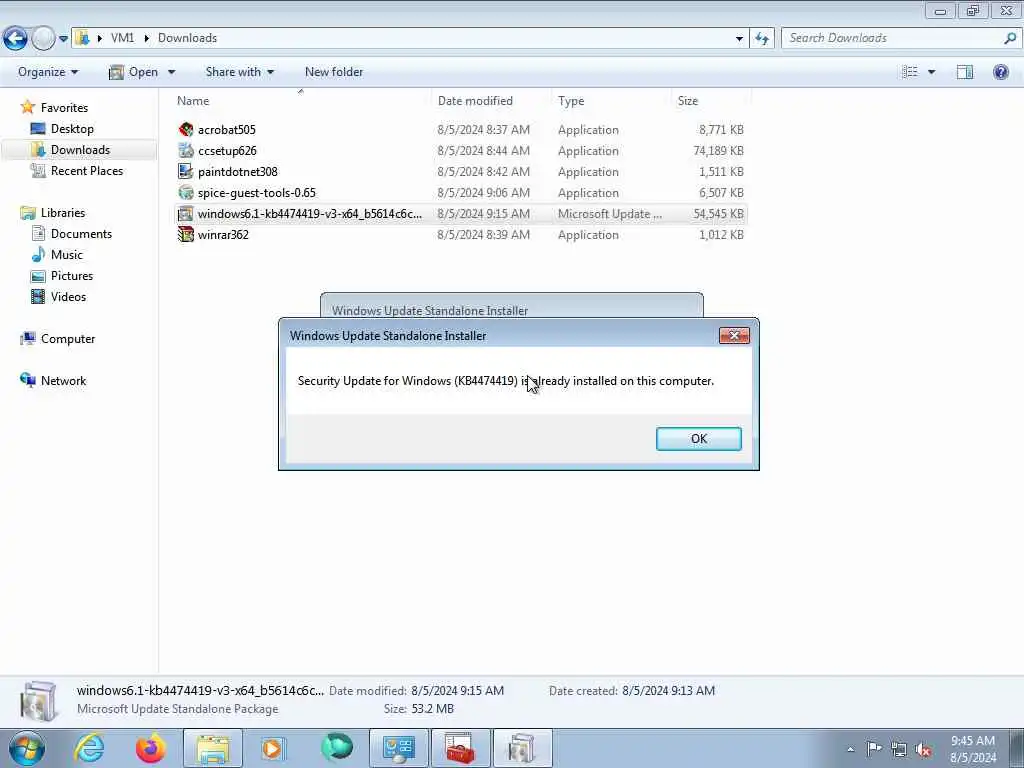
Task: Click OK in the installer dialog
Action: point(698,439)
